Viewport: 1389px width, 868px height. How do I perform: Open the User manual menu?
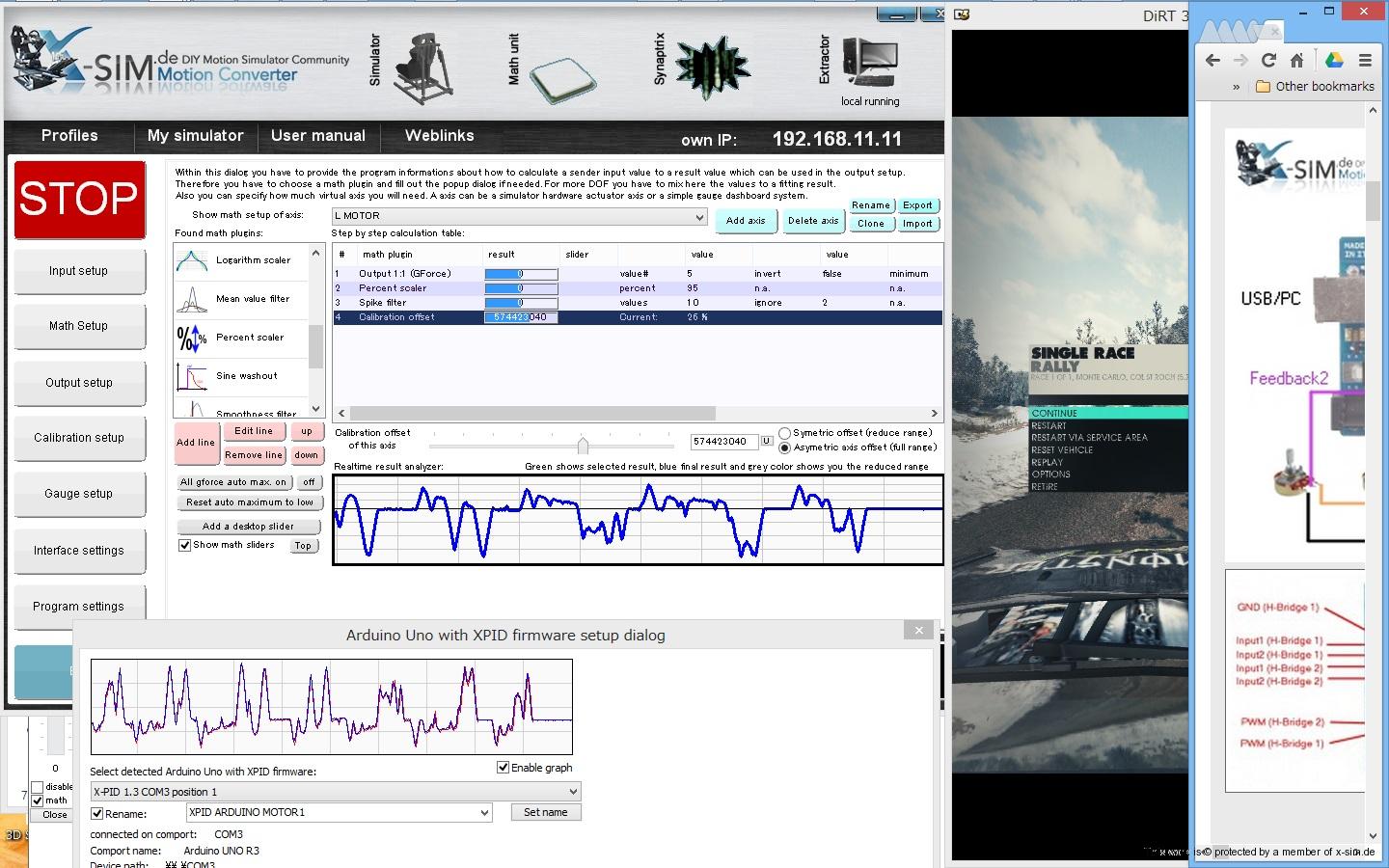[x=318, y=136]
